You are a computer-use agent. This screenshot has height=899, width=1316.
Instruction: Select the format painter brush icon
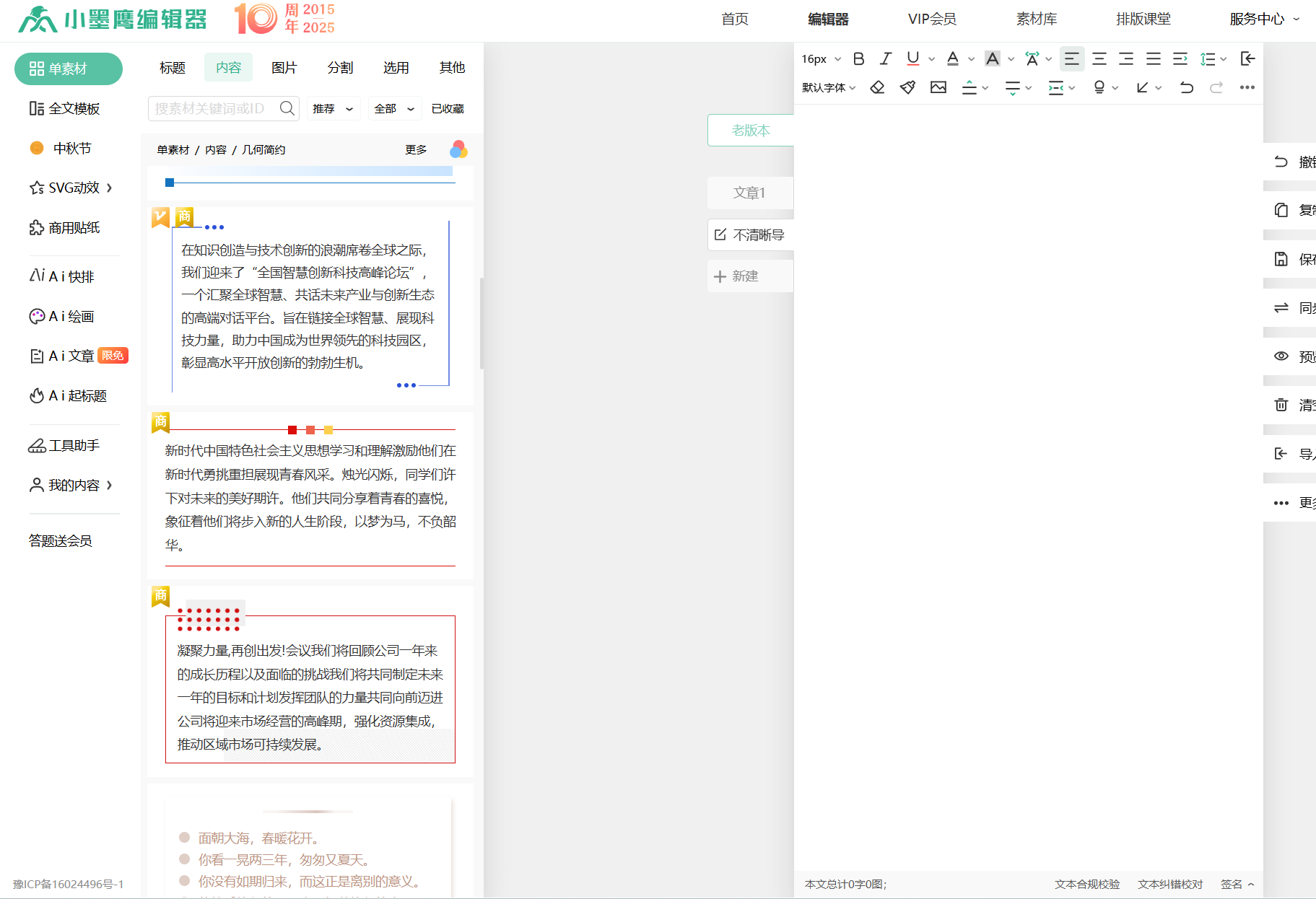[907, 87]
